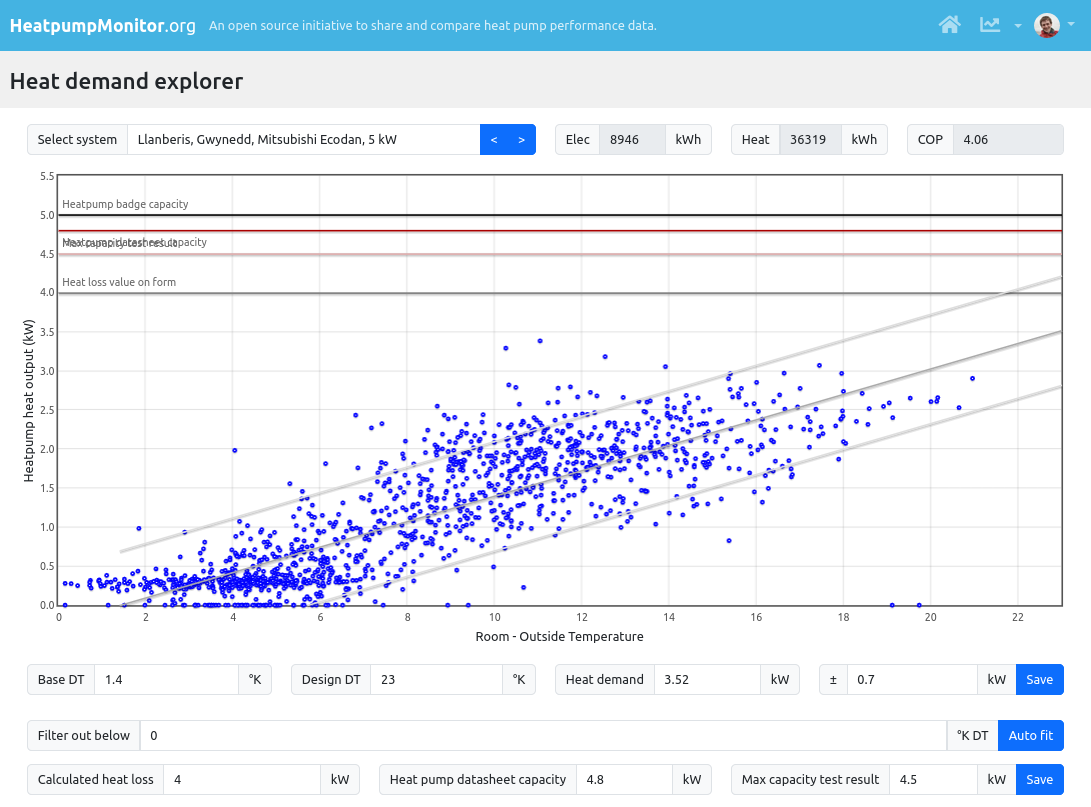Edit the Calculated heat loss field
This screenshot has width=1091, height=807.
coord(242,780)
